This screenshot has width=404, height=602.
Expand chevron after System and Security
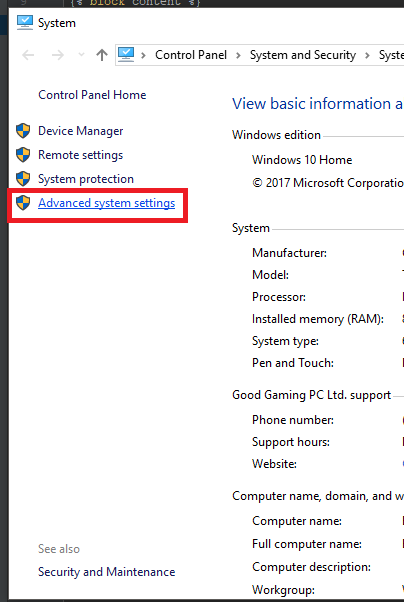368,55
